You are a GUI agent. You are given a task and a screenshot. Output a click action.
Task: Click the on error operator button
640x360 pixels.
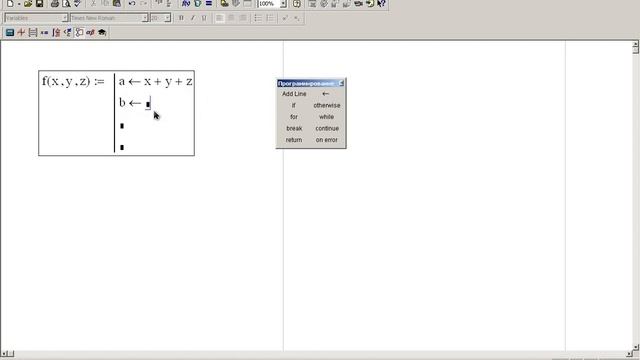pos(327,140)
